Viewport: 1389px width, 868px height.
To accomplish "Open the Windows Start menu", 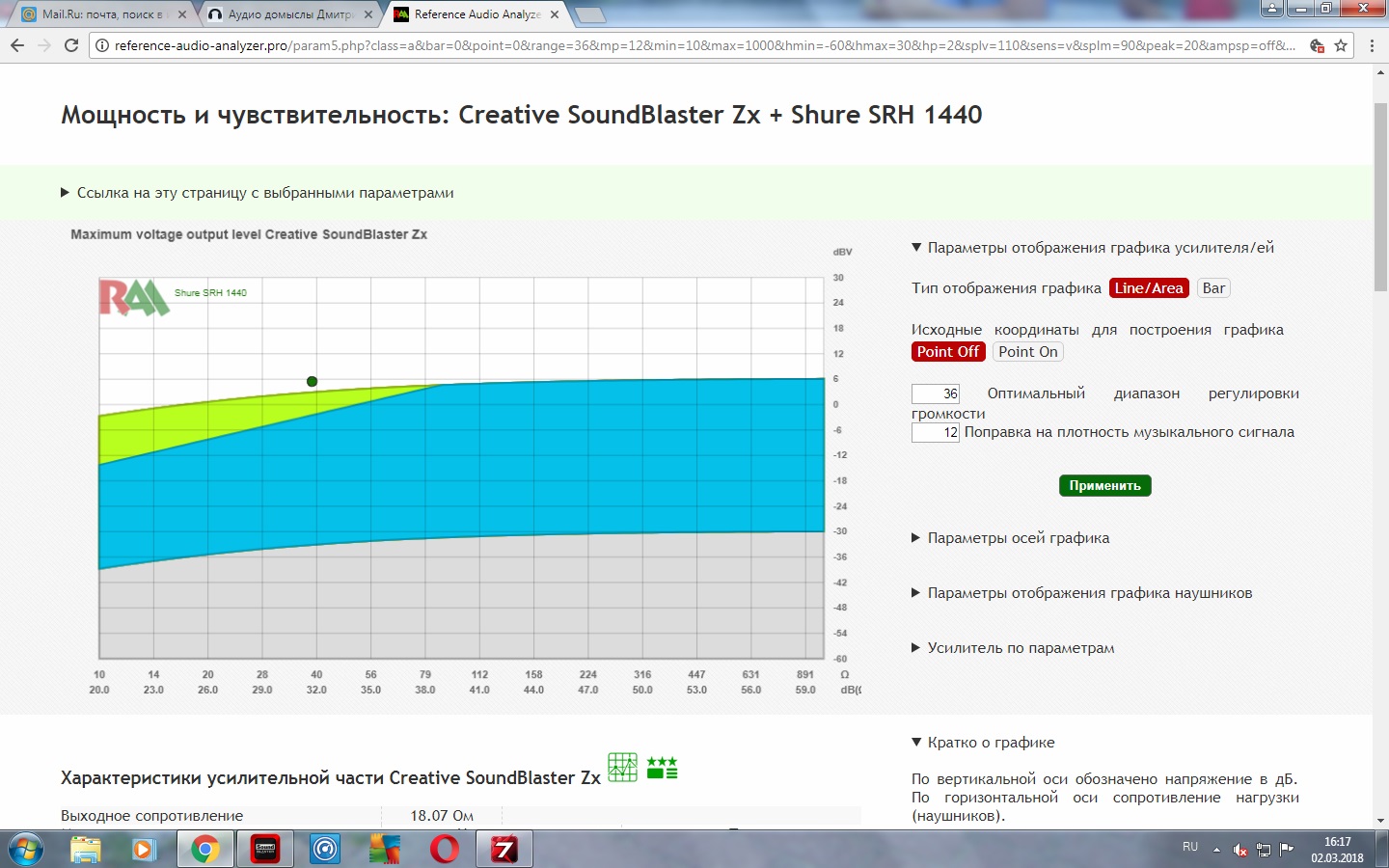I will point(25,850).
